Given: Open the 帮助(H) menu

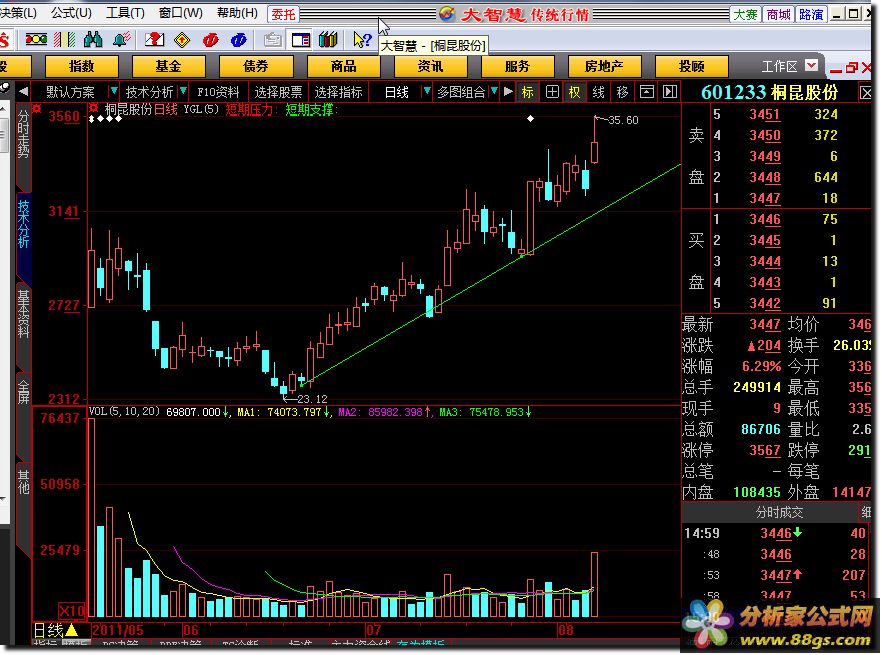Looking at the screenshot, I should (x=237, y=13).
